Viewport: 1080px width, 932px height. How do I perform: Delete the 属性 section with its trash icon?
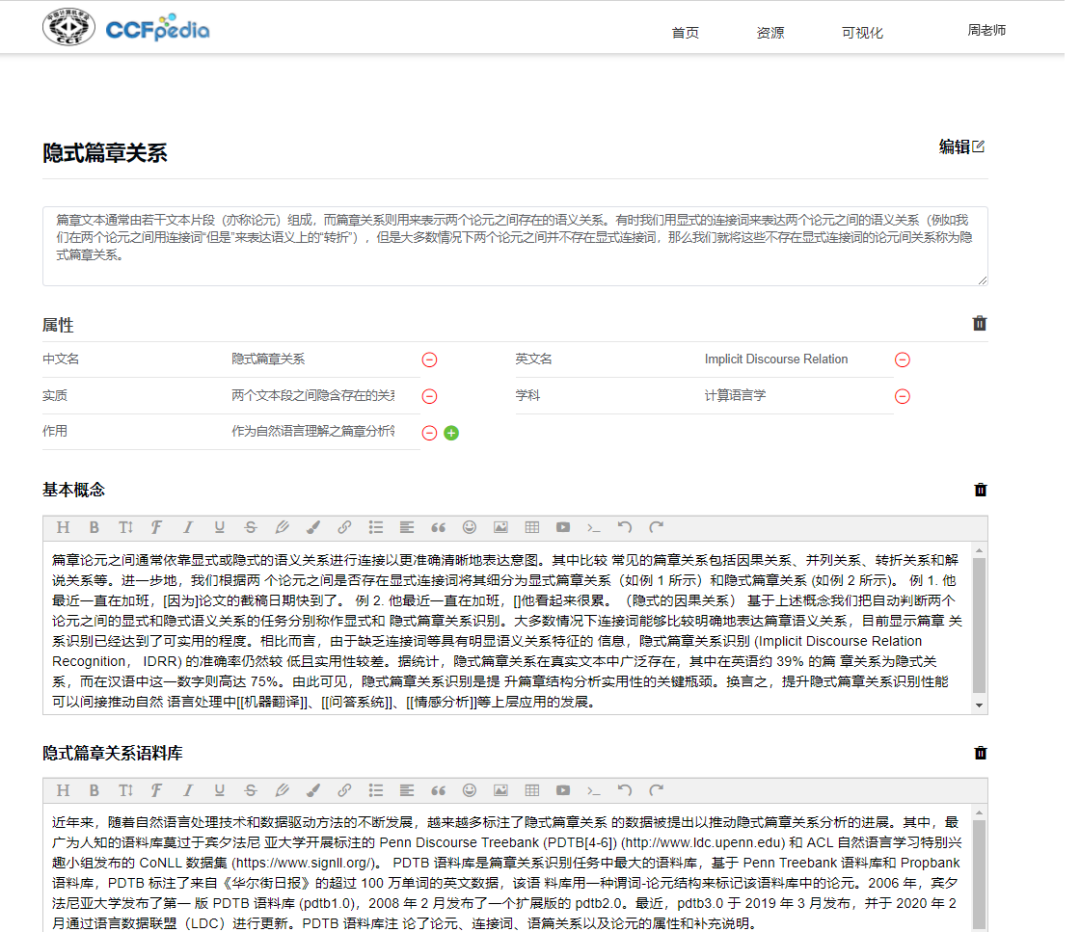980,323
